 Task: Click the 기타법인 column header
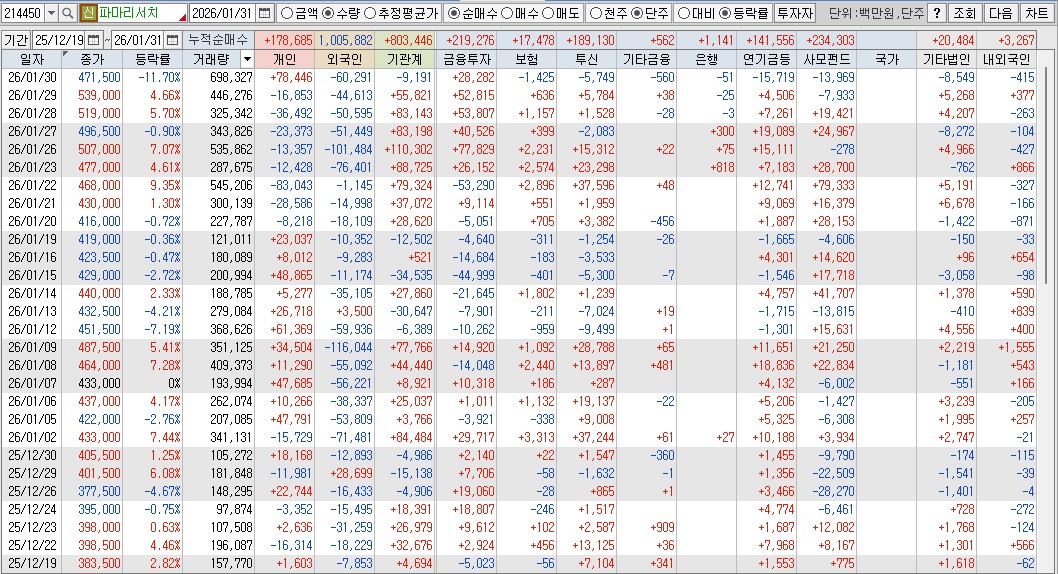[947, 59]
